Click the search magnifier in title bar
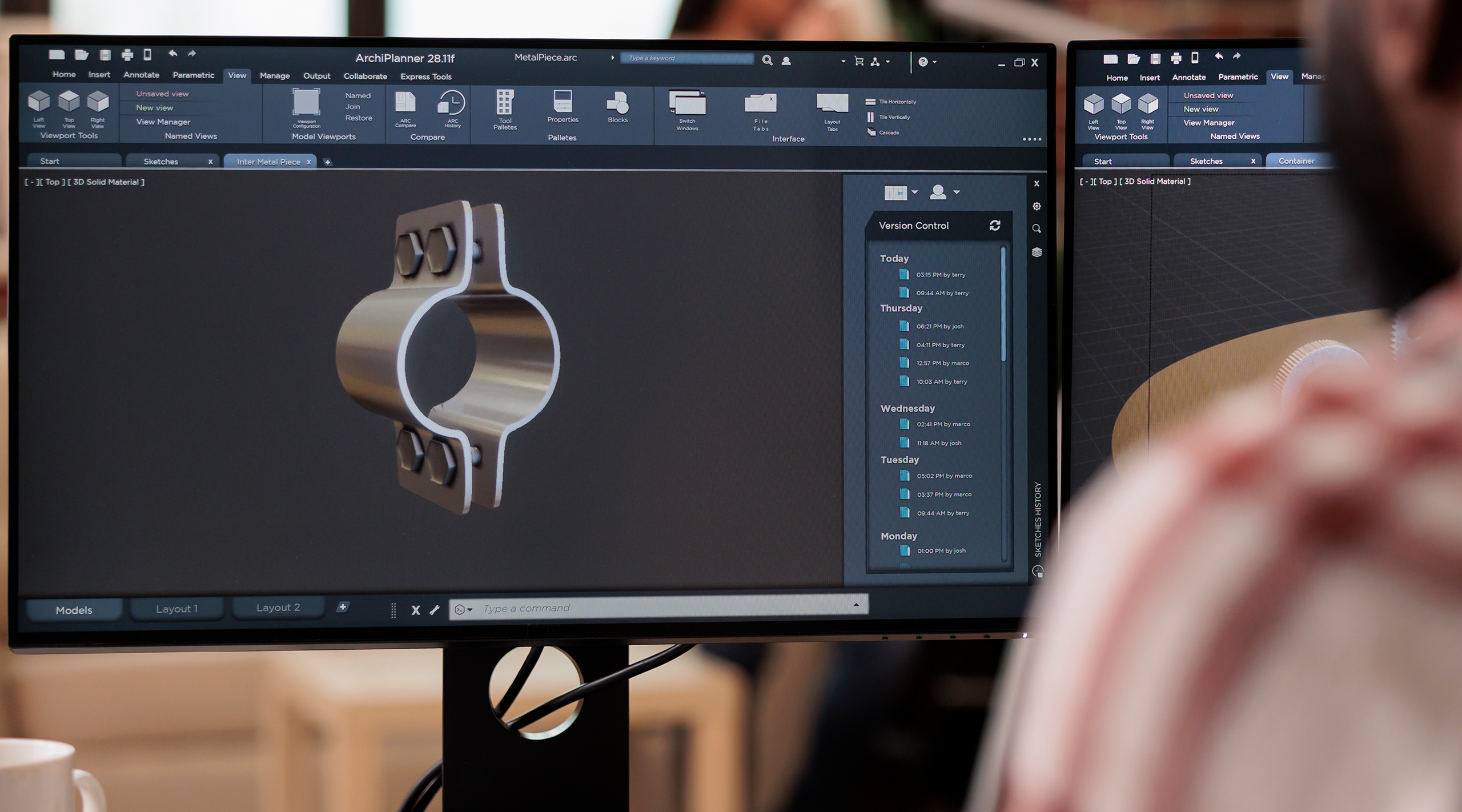This screenshot has width=1462, height=812. (768, 60)
